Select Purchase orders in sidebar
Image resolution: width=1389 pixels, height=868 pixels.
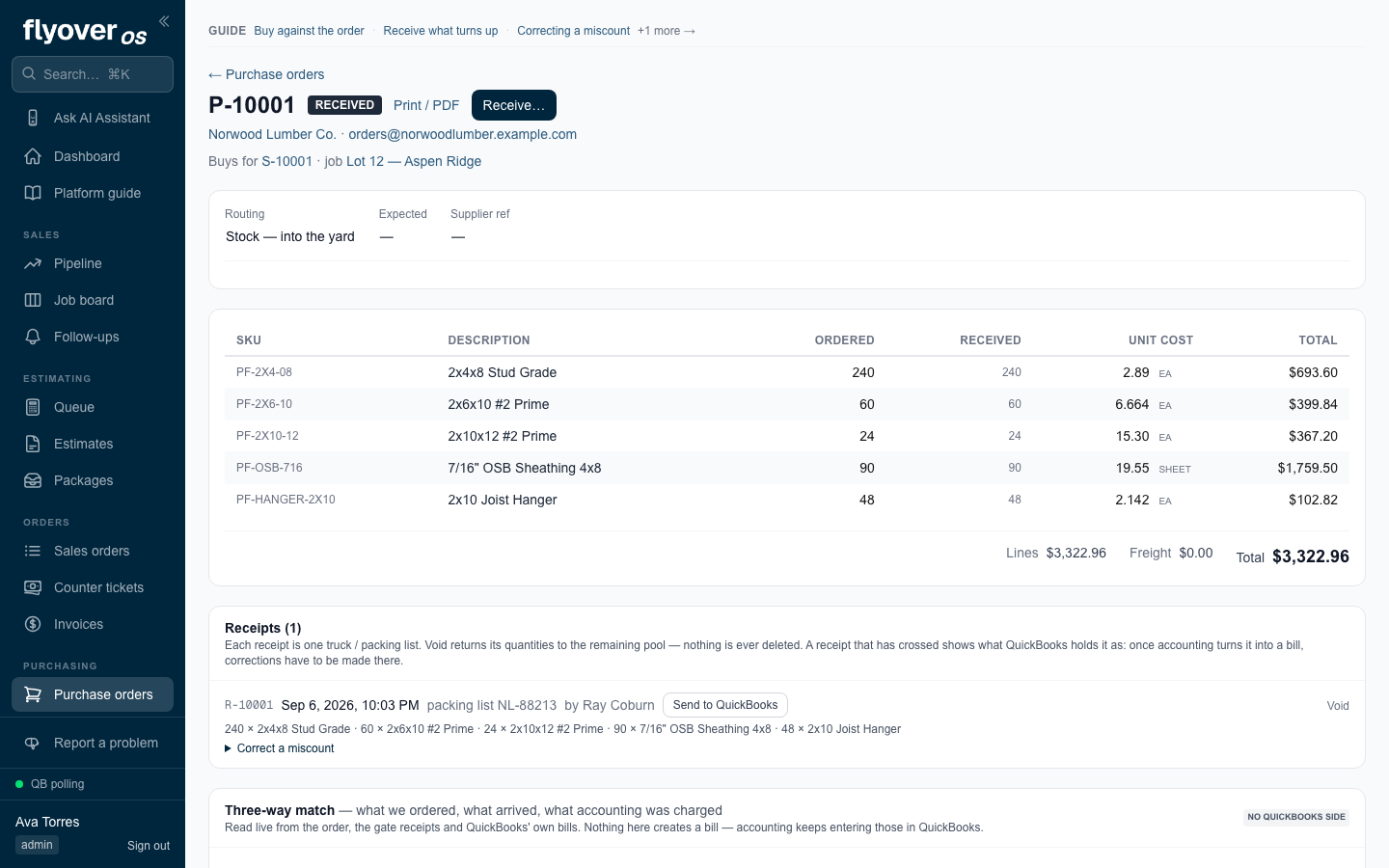93,694
